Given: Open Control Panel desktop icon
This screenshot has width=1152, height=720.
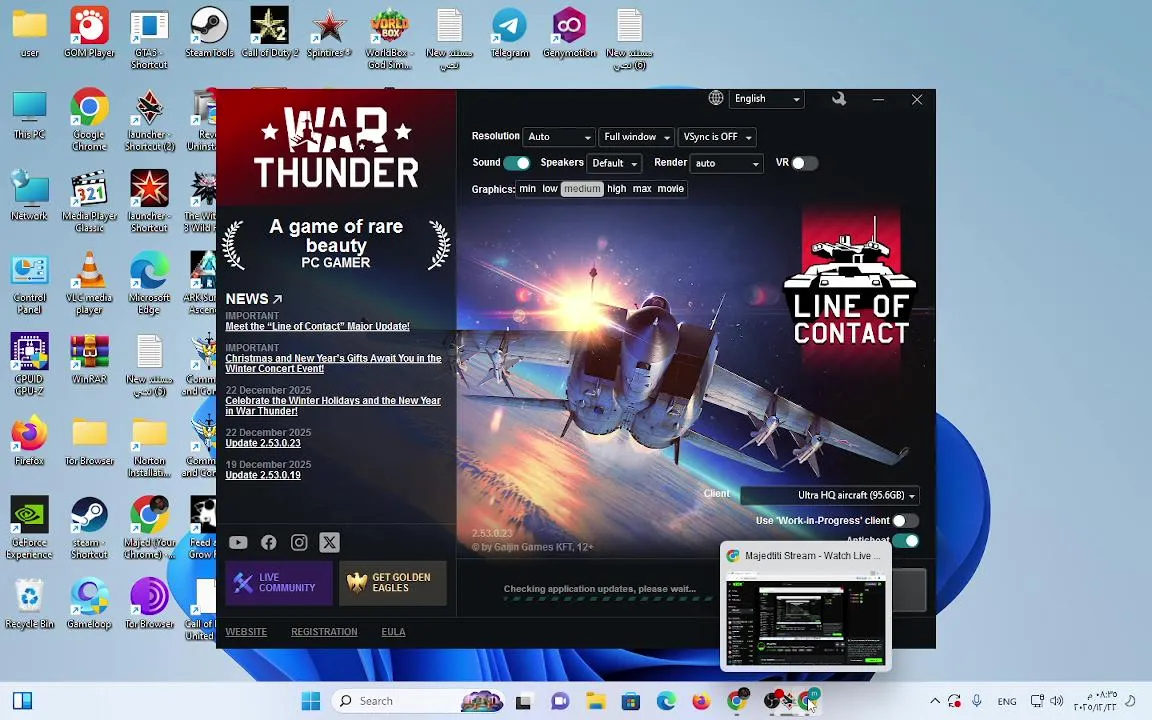Looking at the screenshot, I should click(29, 284).
